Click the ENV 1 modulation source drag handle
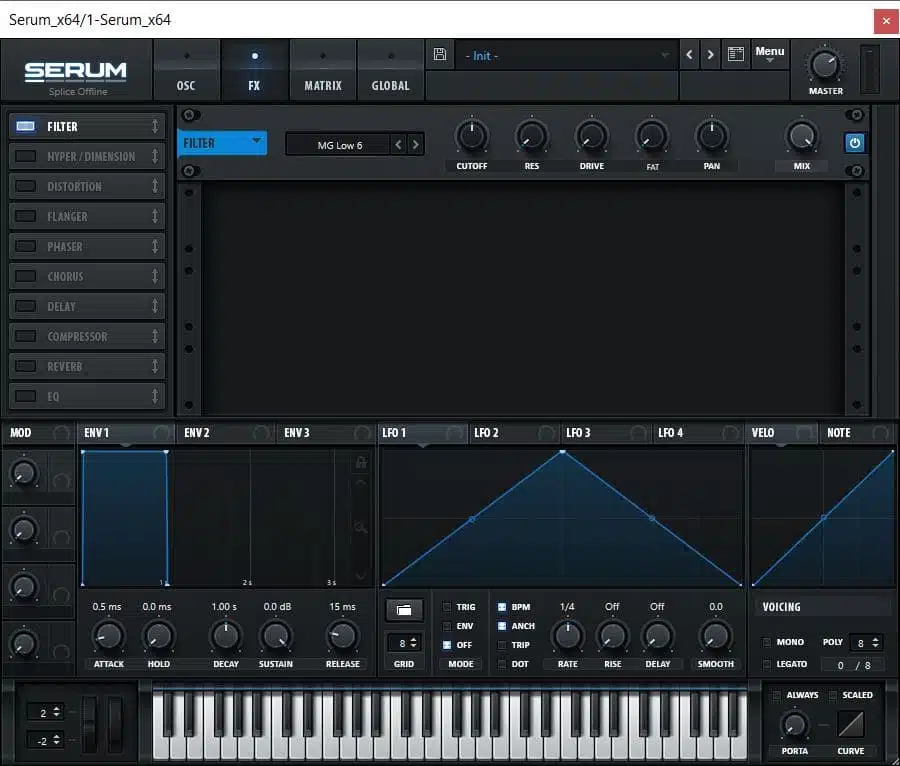The image size is (900, 766). 161,433
